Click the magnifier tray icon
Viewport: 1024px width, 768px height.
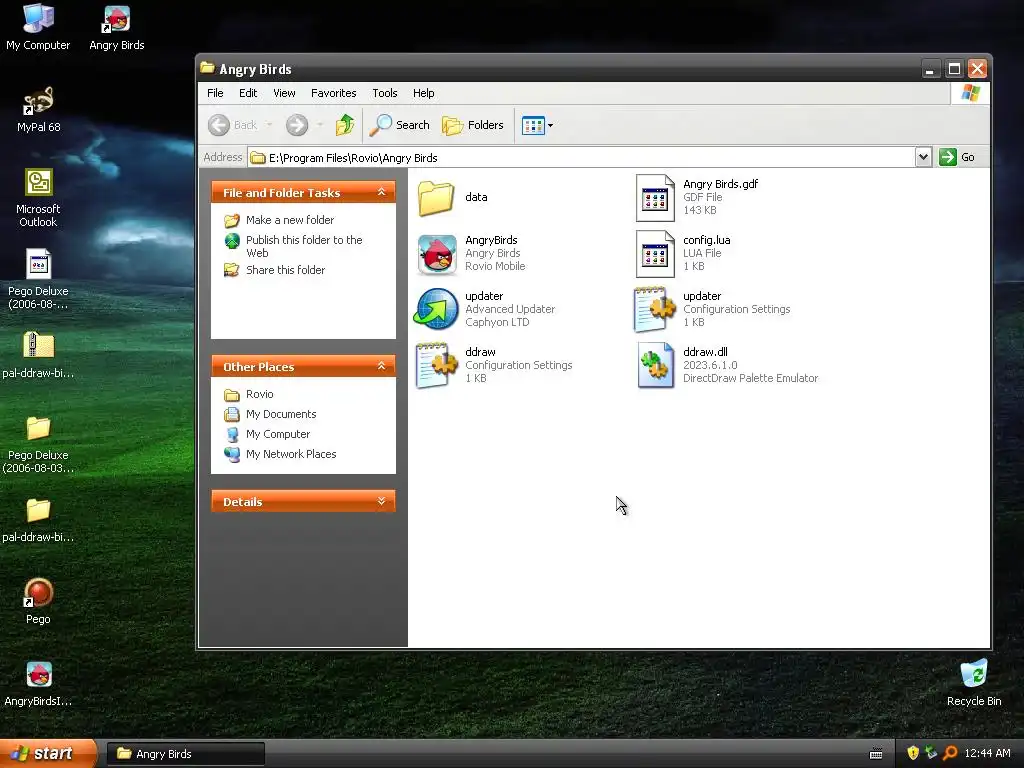[950, 754]
